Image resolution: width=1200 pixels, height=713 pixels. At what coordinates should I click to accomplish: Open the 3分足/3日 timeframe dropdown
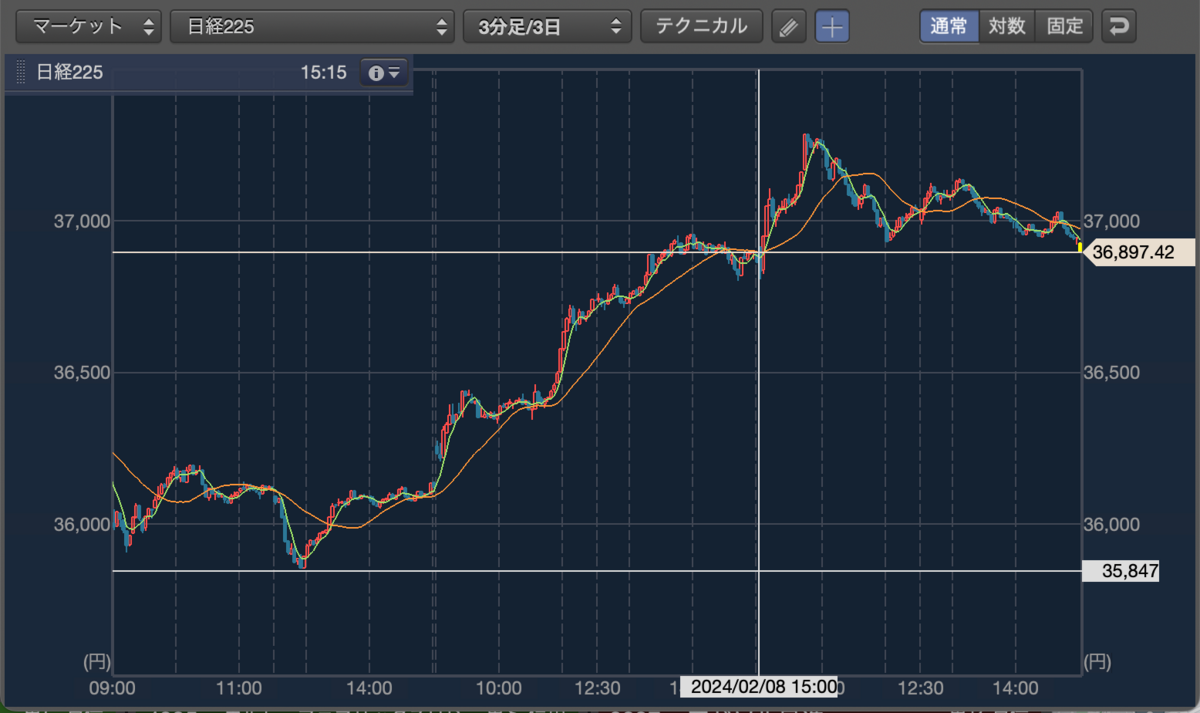pos(547,27)
